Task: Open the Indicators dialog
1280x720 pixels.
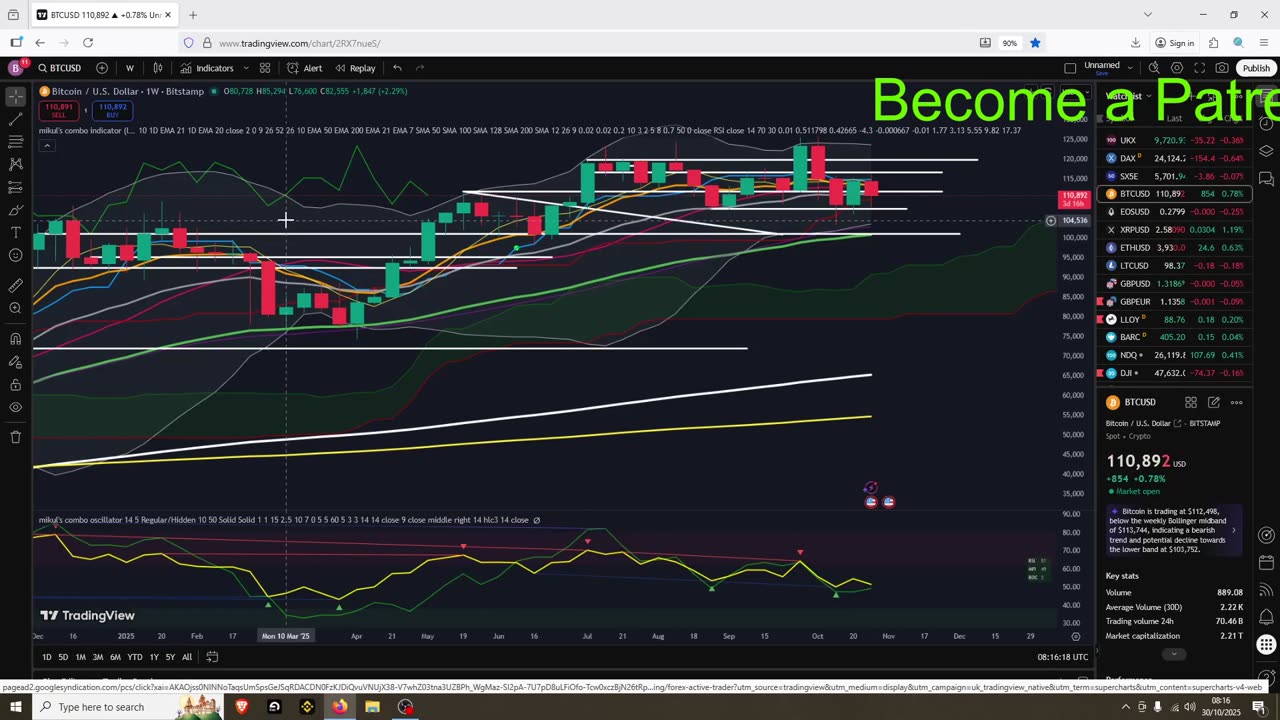Action: pyautogui.click(x=207, y=68)
